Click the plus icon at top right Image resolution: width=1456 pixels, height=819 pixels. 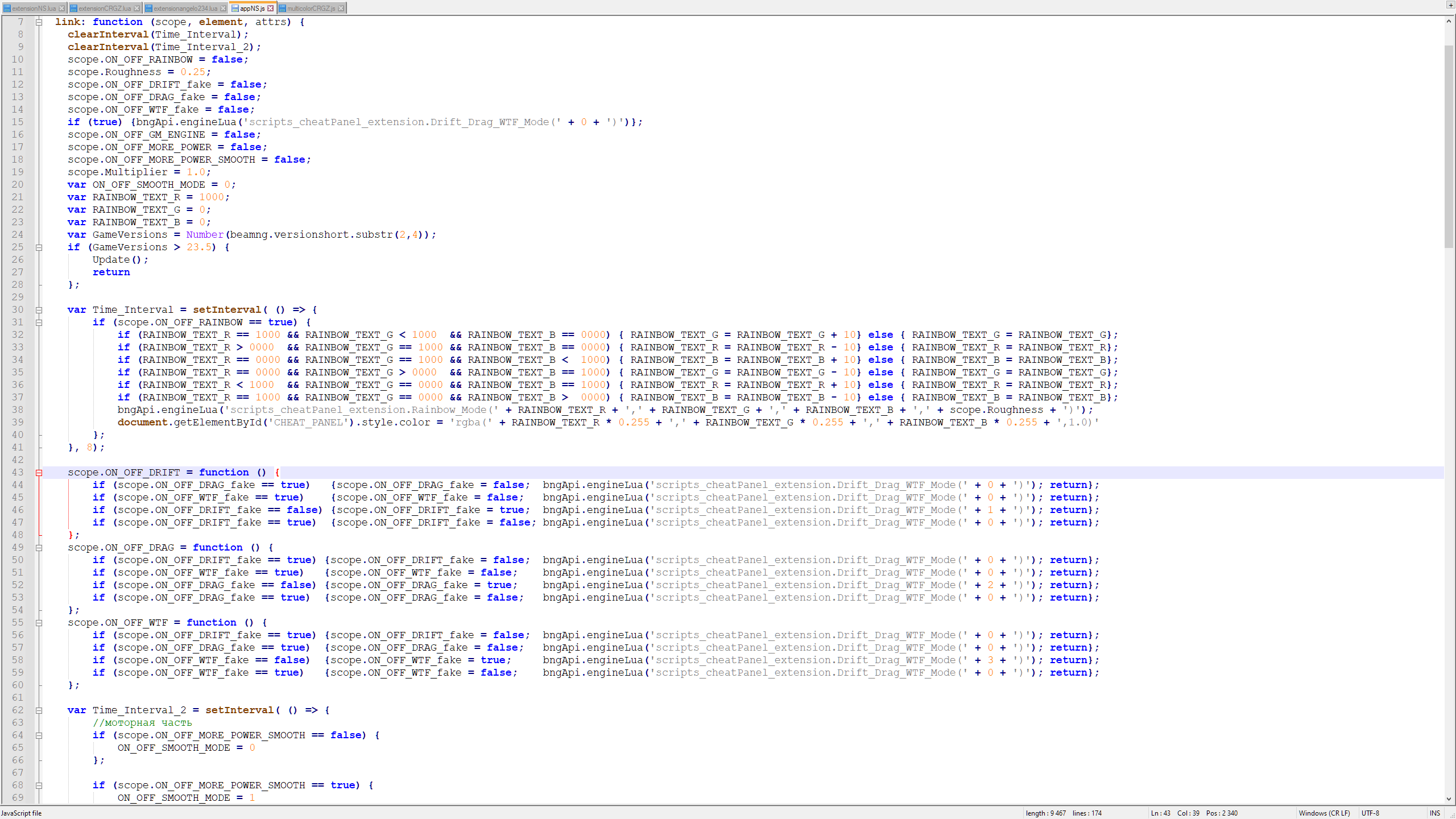pyautogui.click(x=1450, y=5)
